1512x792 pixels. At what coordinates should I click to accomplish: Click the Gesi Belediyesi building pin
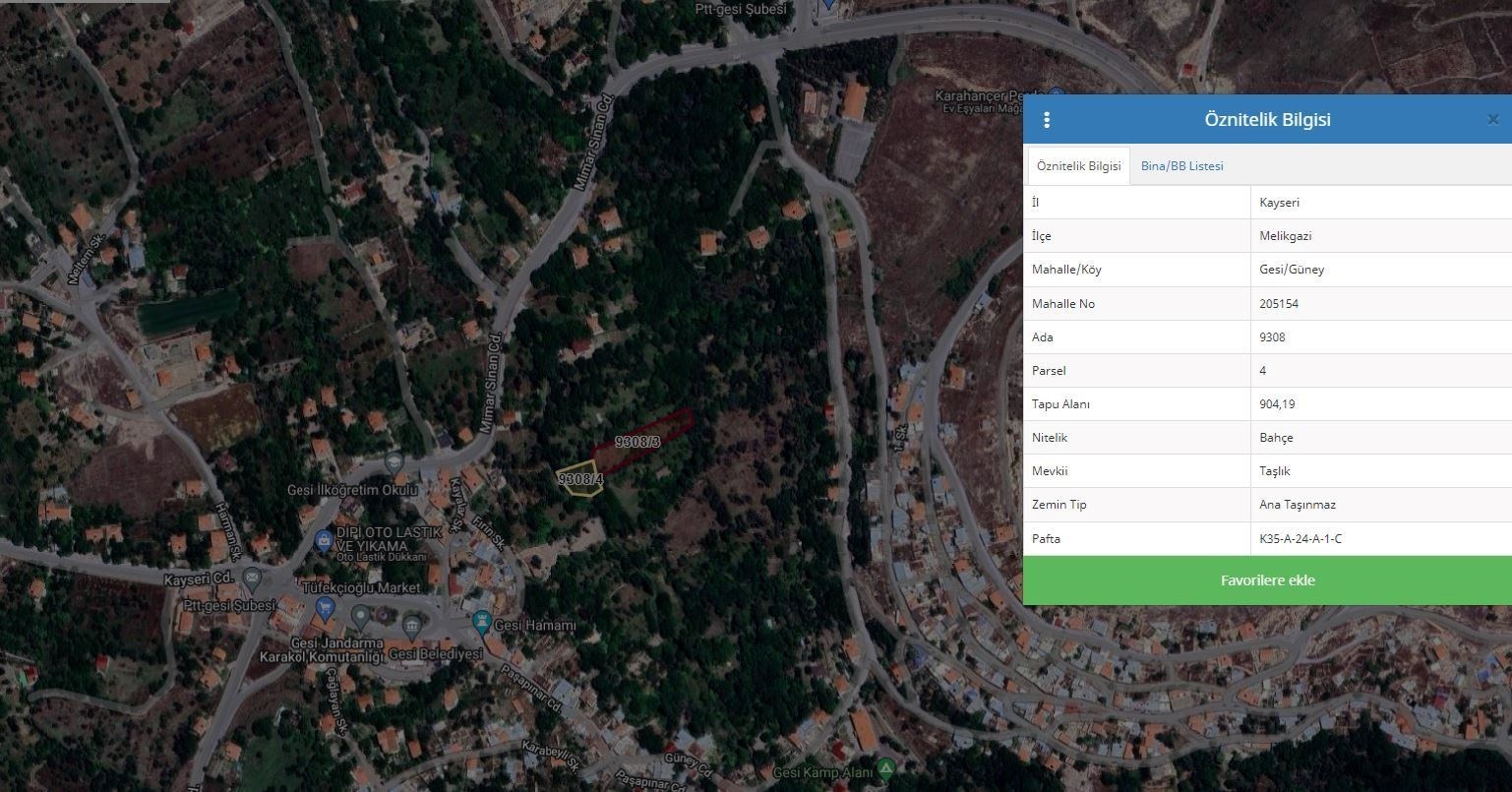pyautogui.click(x=411, y=624)
